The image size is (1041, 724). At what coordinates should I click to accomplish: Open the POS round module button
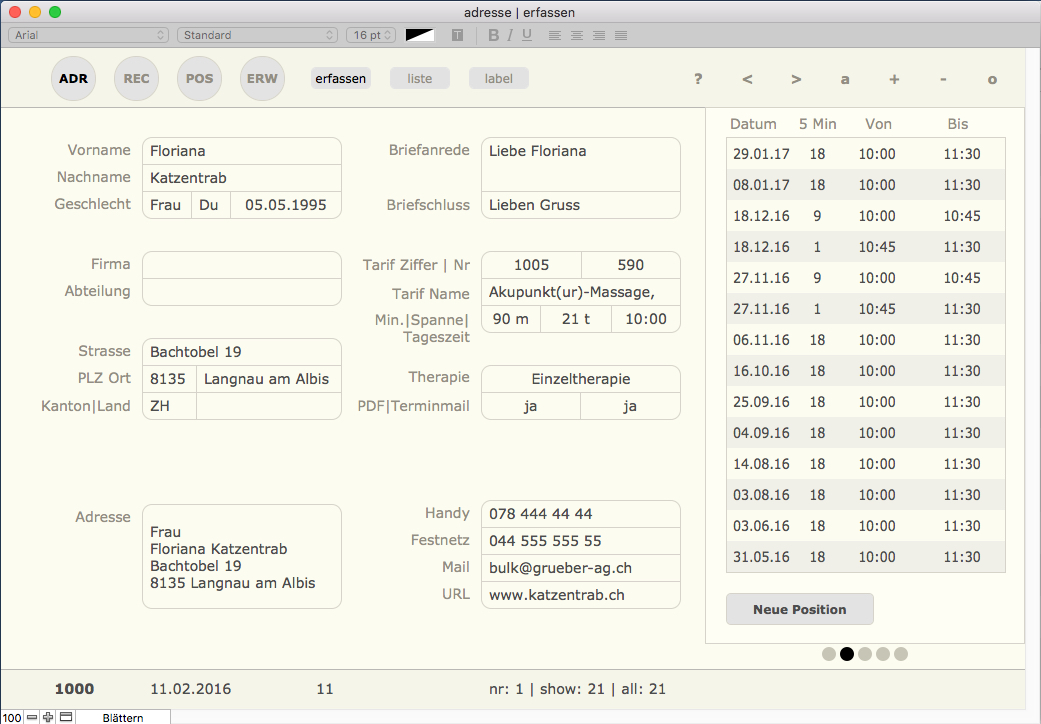[199, 79]
